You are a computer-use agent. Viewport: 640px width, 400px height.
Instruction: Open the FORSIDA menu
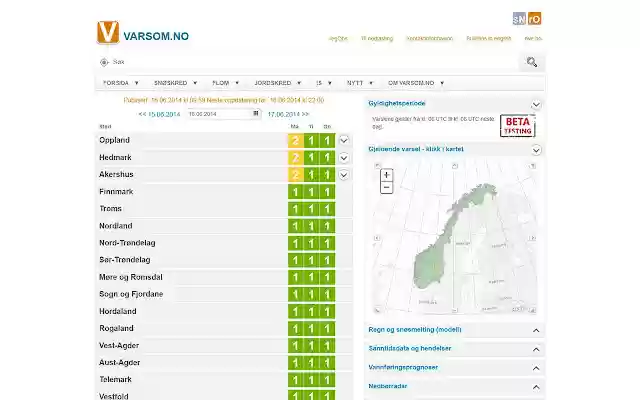(x=121, y=83)
